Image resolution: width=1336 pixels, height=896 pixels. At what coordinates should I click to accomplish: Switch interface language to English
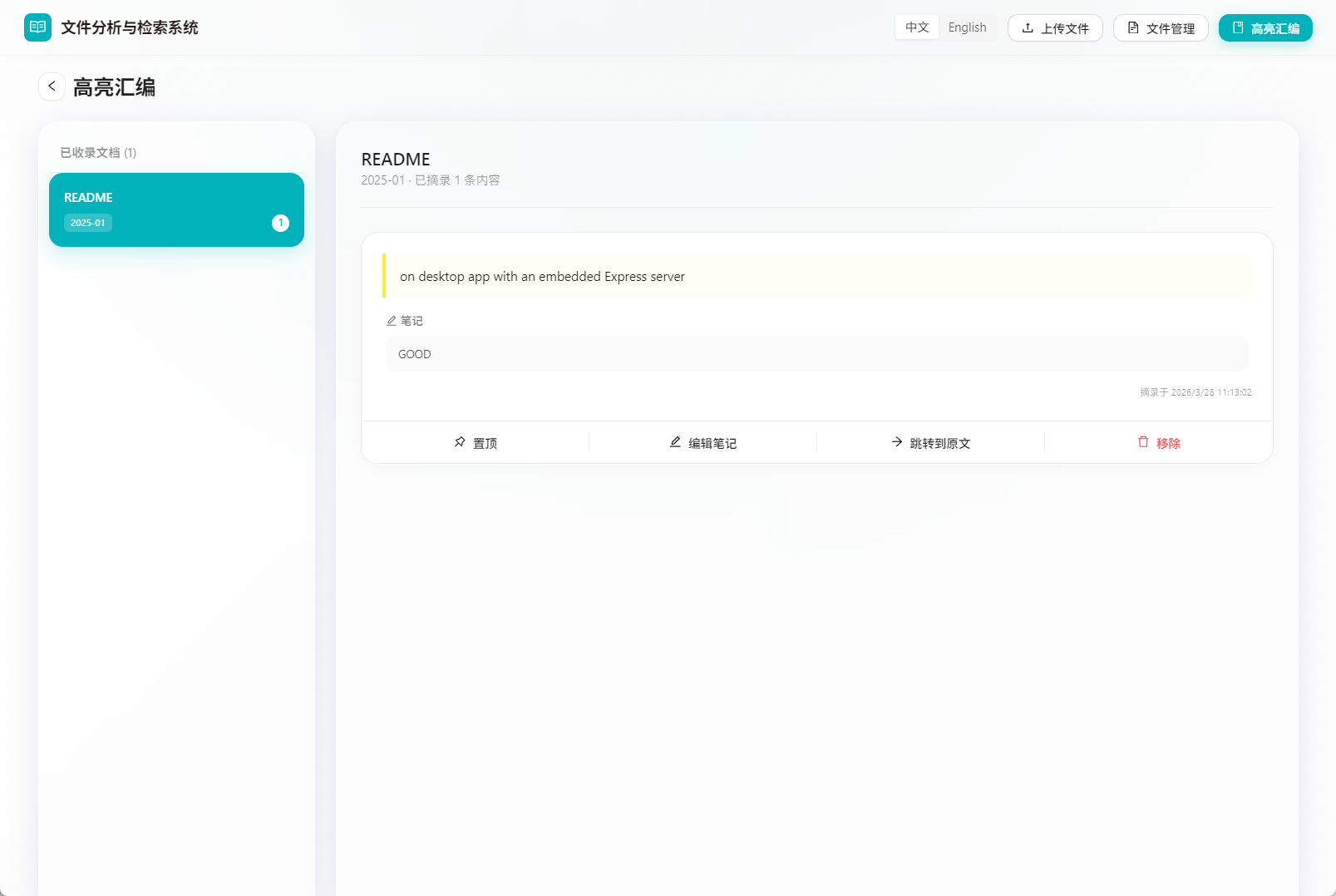[967, 27]
